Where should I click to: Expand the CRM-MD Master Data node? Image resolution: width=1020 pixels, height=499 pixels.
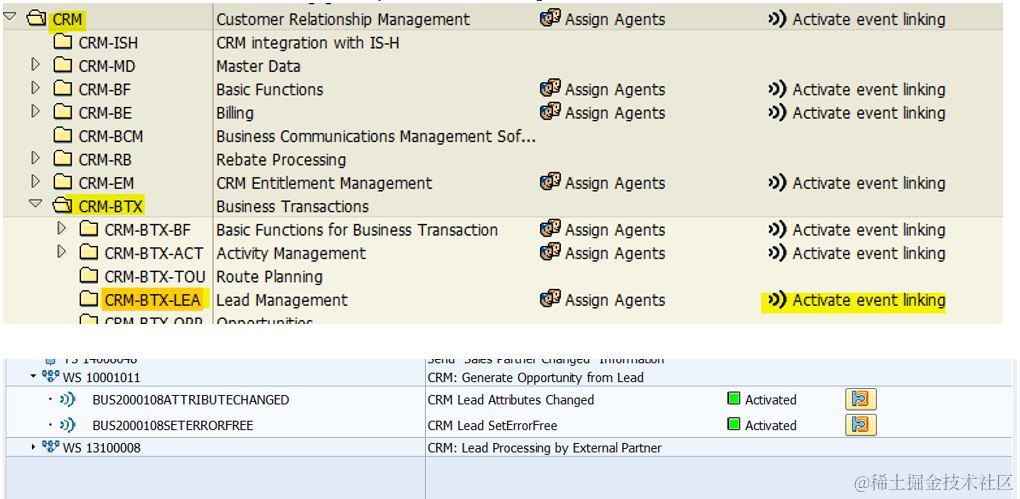click(x=36, y=65)
